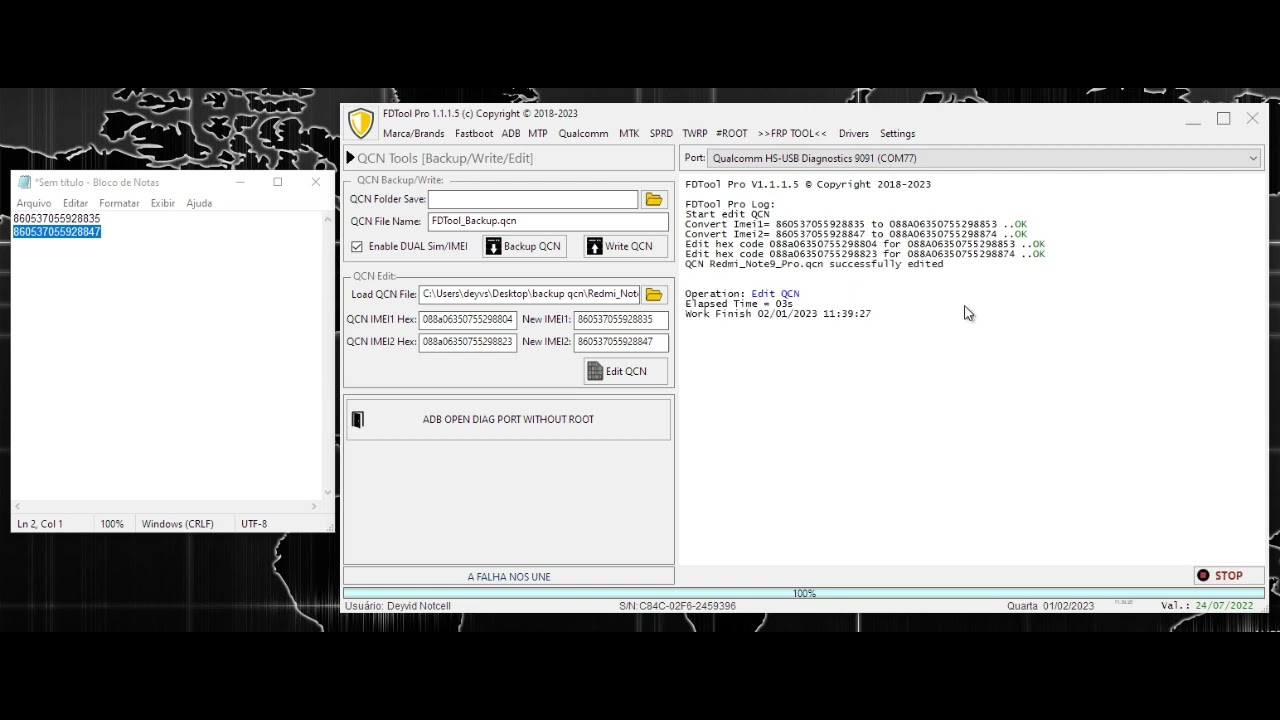The image size is (1280, 720).
Task: Click the Backup QCN button
Action: point(523,246)
